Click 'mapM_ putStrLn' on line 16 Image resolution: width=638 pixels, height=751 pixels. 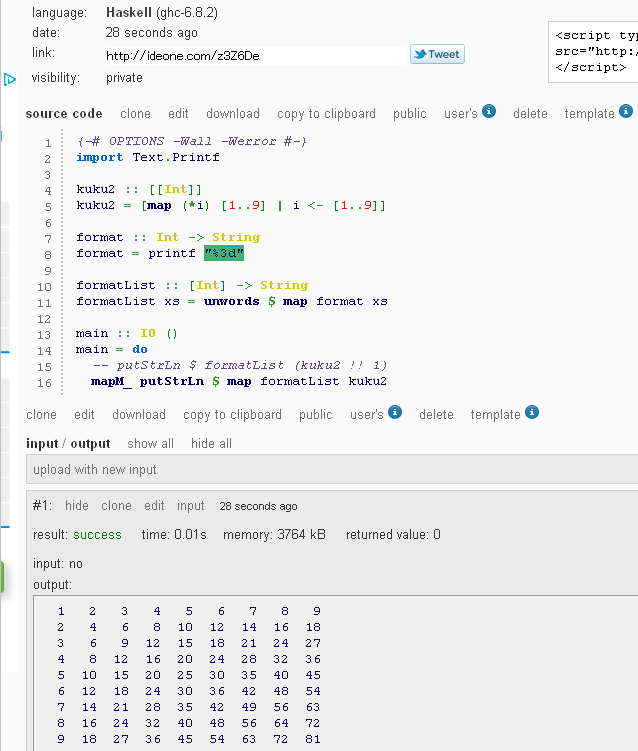(148, 381)
